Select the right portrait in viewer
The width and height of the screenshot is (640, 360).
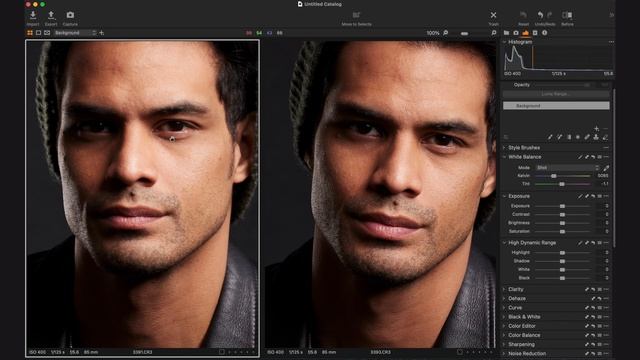[380, 194]
